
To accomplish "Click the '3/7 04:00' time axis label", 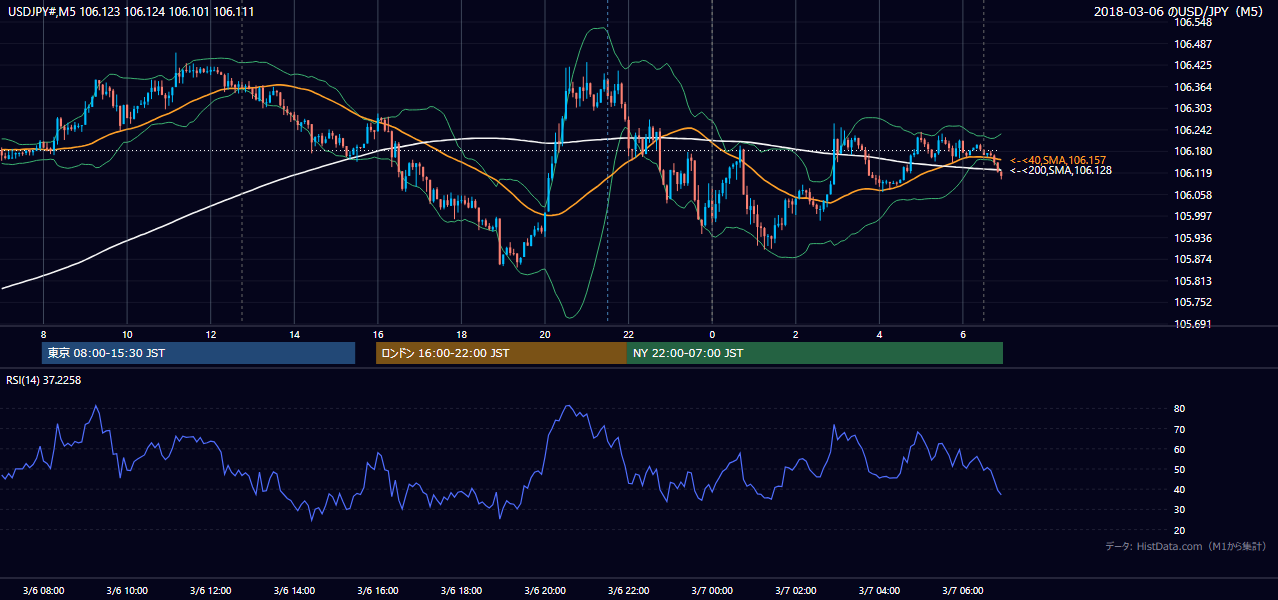I will pos(880,590).
